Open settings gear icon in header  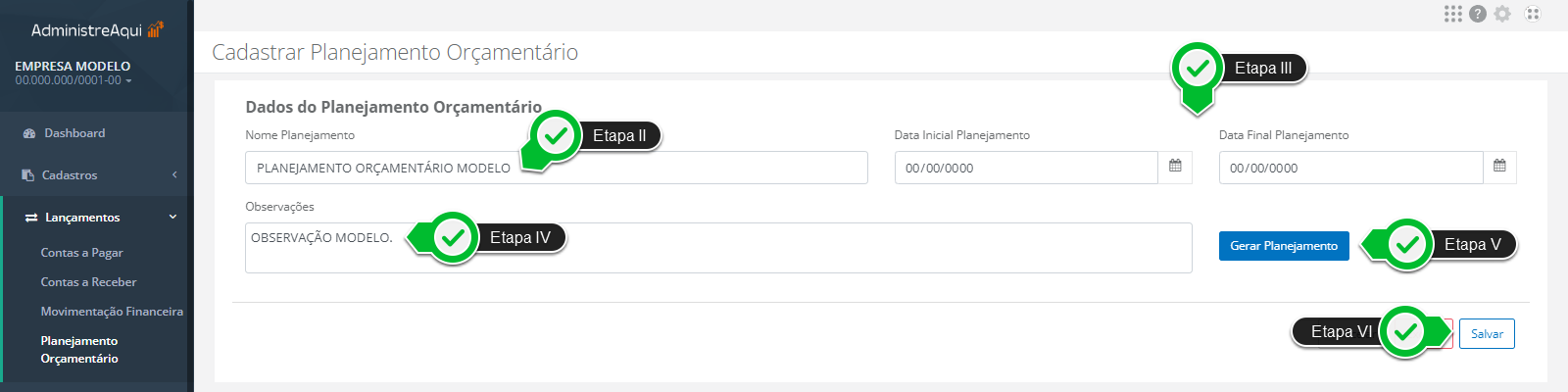click(1502, 14)
